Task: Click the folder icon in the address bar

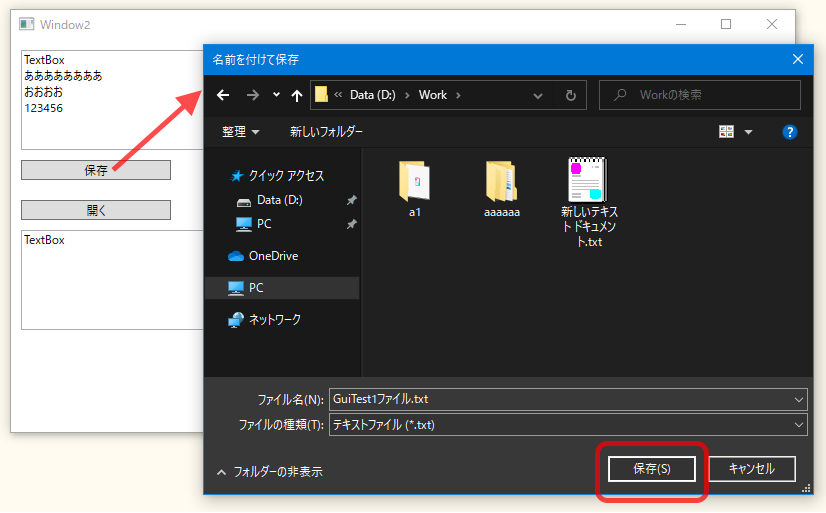Action: pos(321,95)
